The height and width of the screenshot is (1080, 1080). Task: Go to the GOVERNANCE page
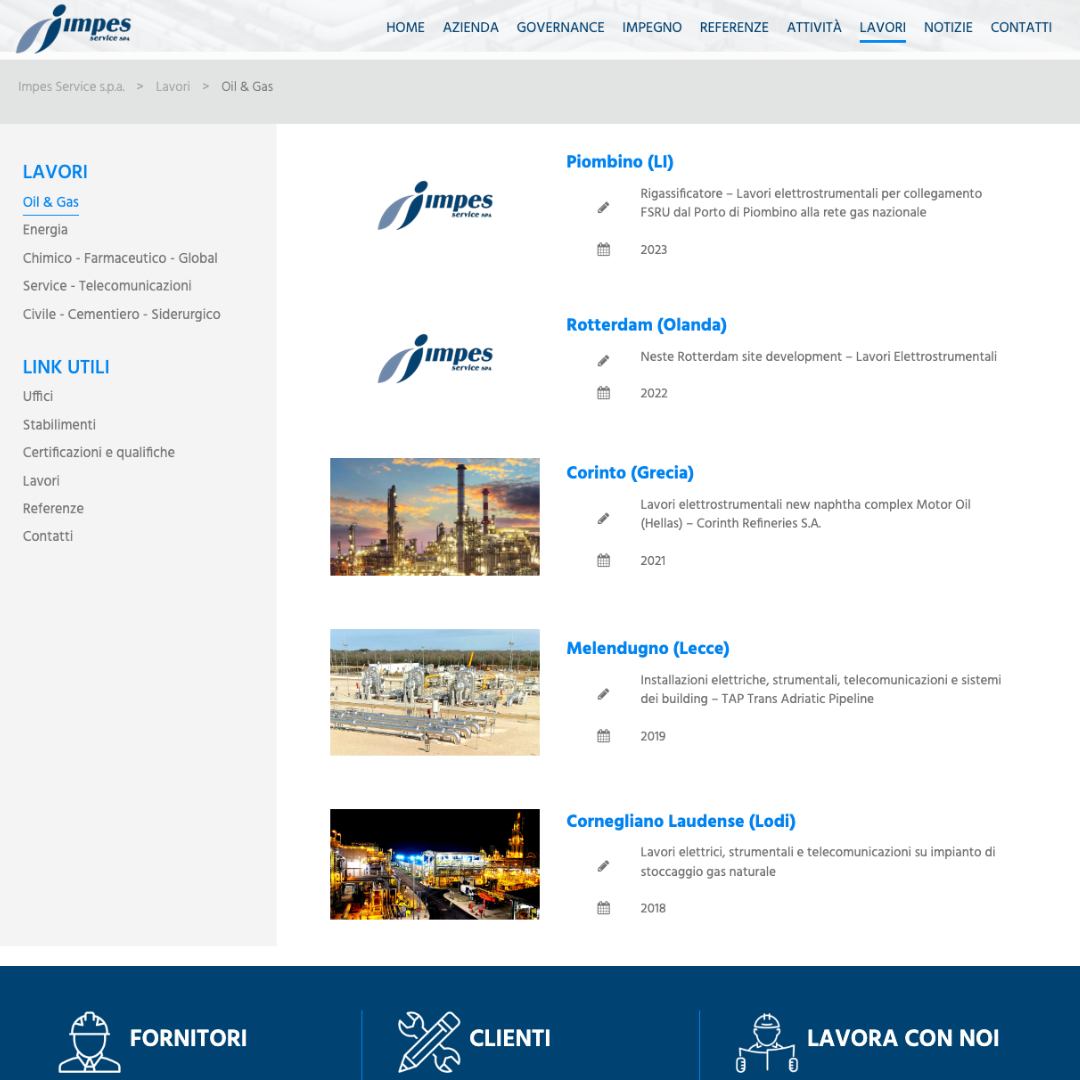click(x=561, y=28)
